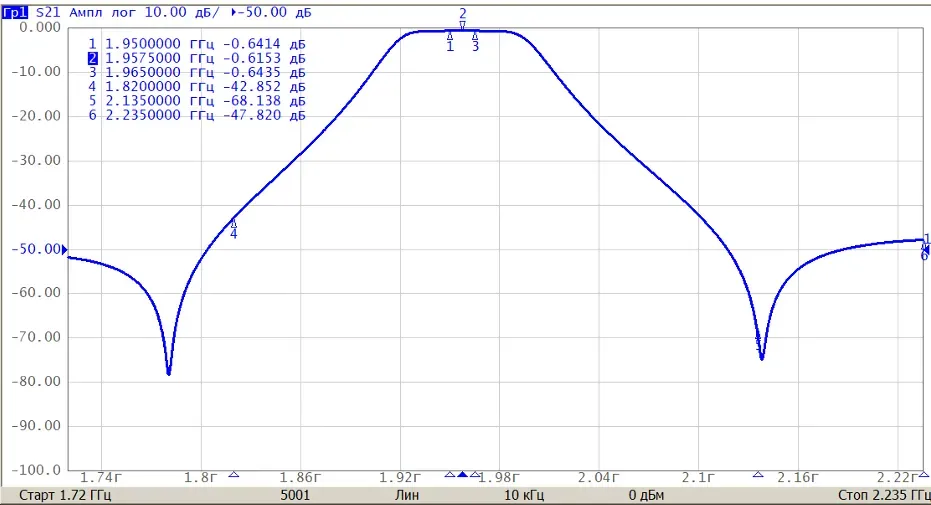Click the -100.0 bottom scale label
Screen dimensions: 931x505
pos(37,470)
